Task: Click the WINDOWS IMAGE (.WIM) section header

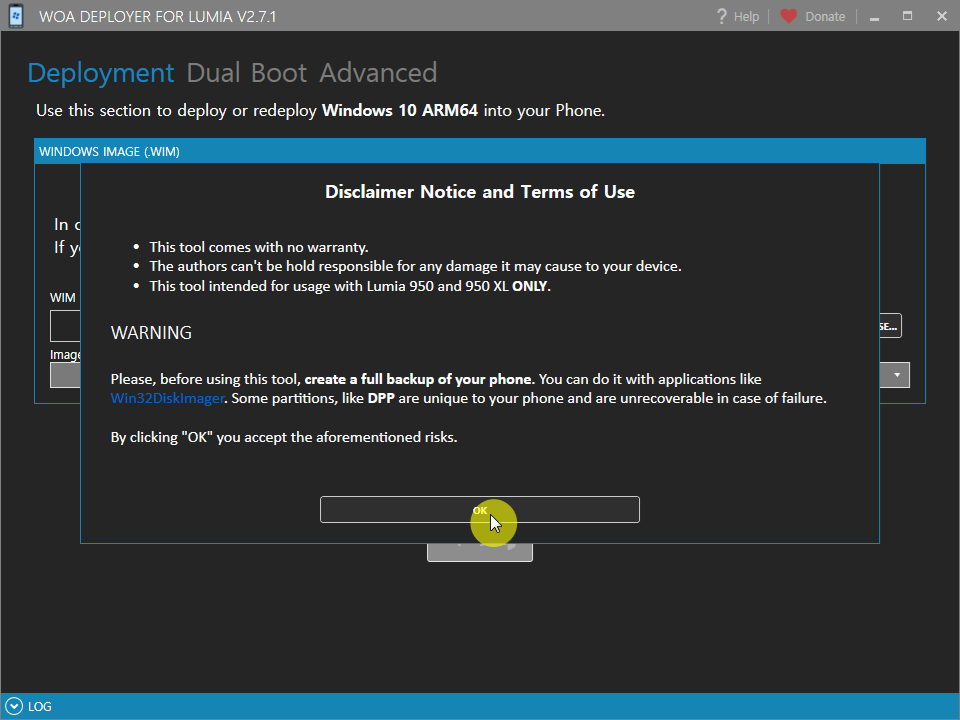Action: 479,151
